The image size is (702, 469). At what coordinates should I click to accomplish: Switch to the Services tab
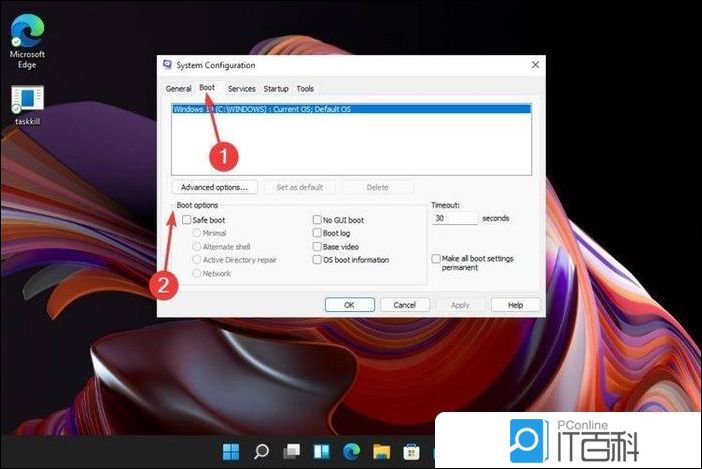pos(241,89)
